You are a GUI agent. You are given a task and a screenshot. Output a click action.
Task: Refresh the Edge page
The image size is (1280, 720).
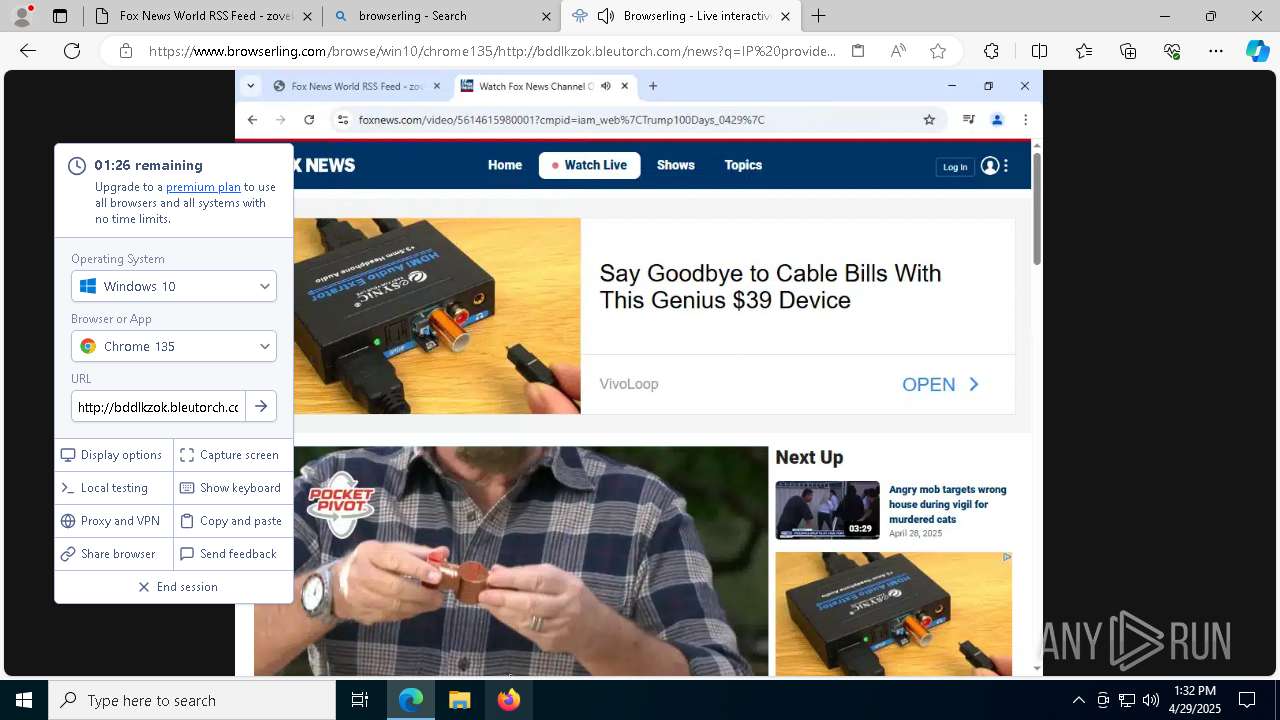(x=72, y=51)
